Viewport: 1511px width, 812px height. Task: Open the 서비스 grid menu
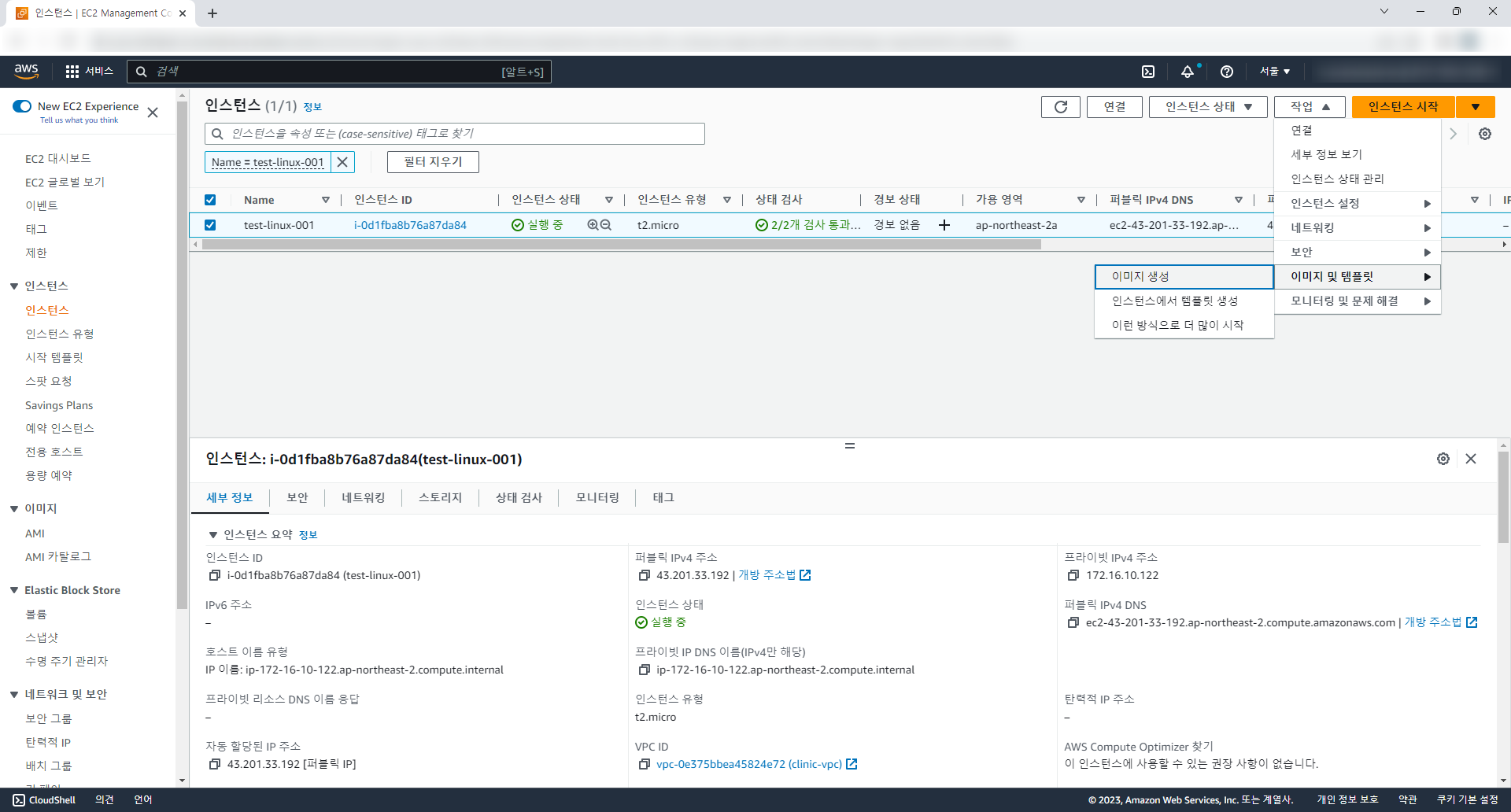pos(89,72)
